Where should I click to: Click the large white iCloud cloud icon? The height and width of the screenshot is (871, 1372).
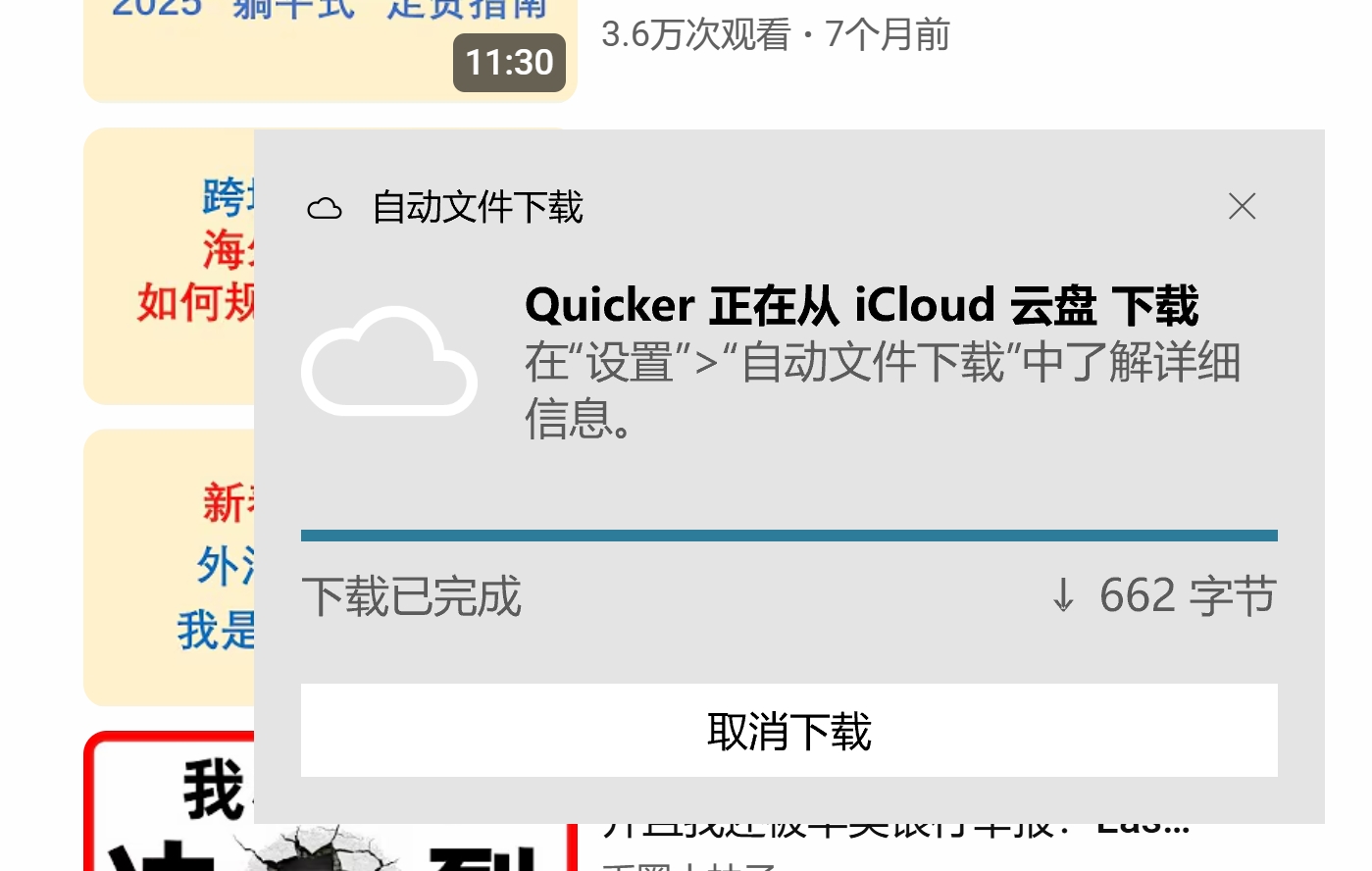389,361
